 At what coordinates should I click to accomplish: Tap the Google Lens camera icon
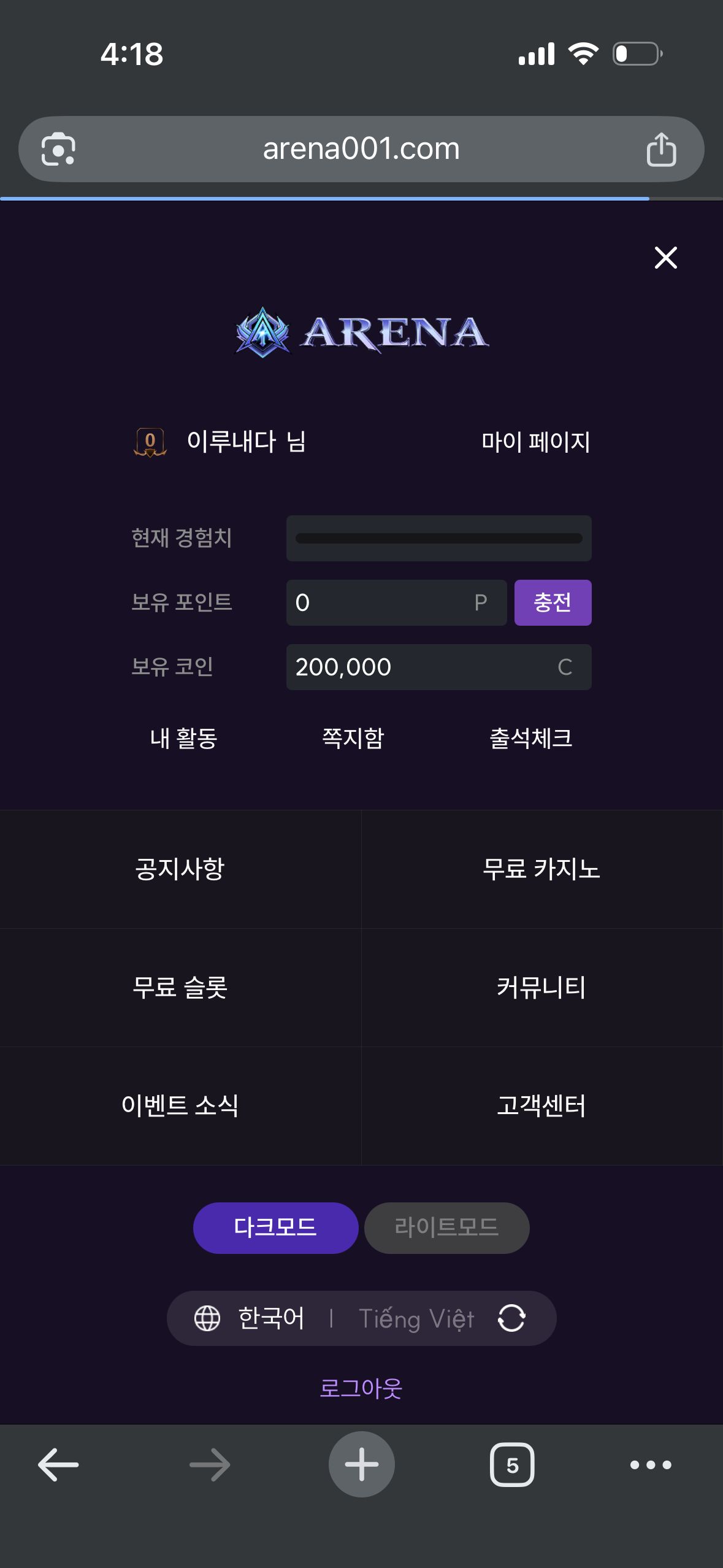coord(58,149)
